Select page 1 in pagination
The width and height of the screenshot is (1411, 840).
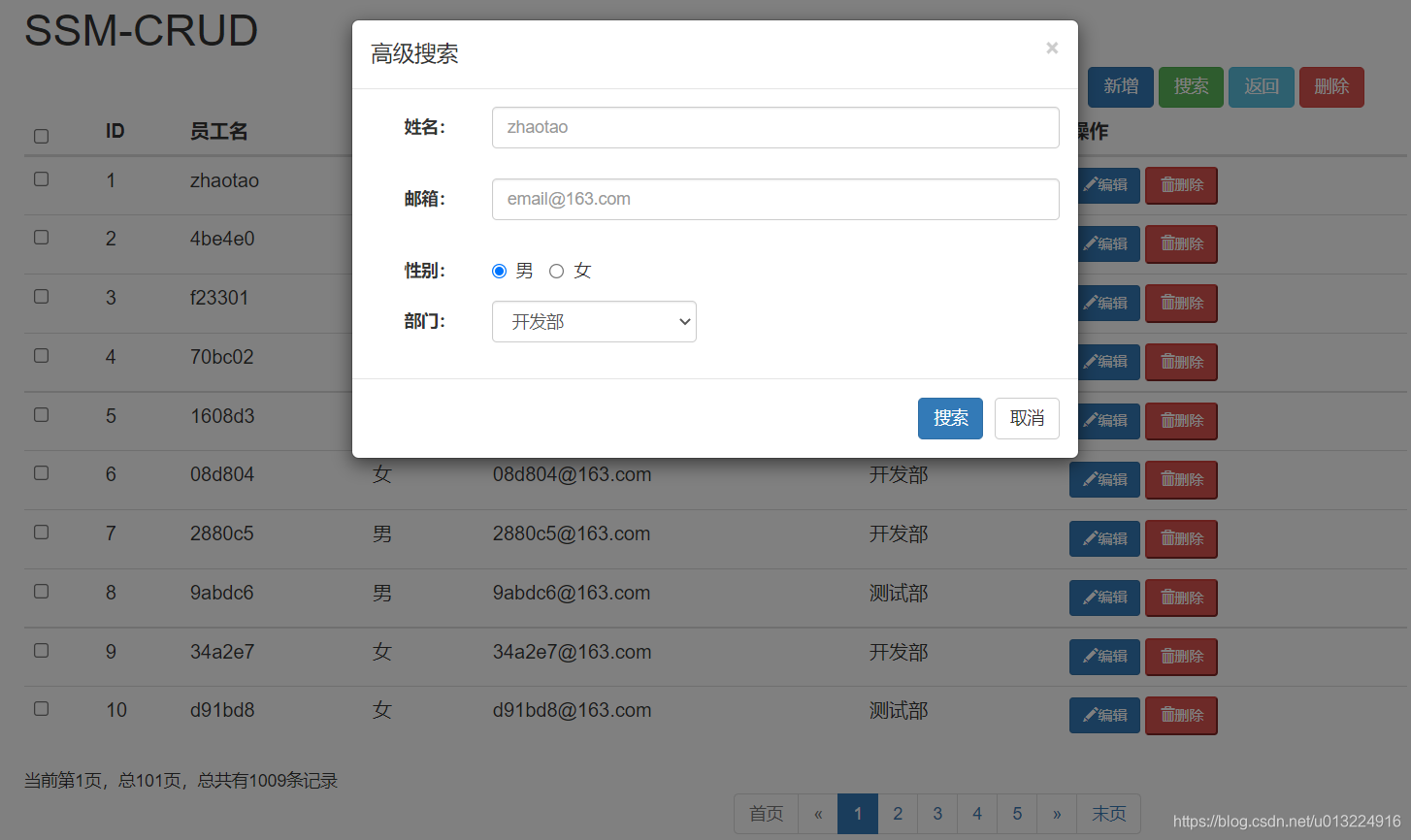(x=858, y=814)
